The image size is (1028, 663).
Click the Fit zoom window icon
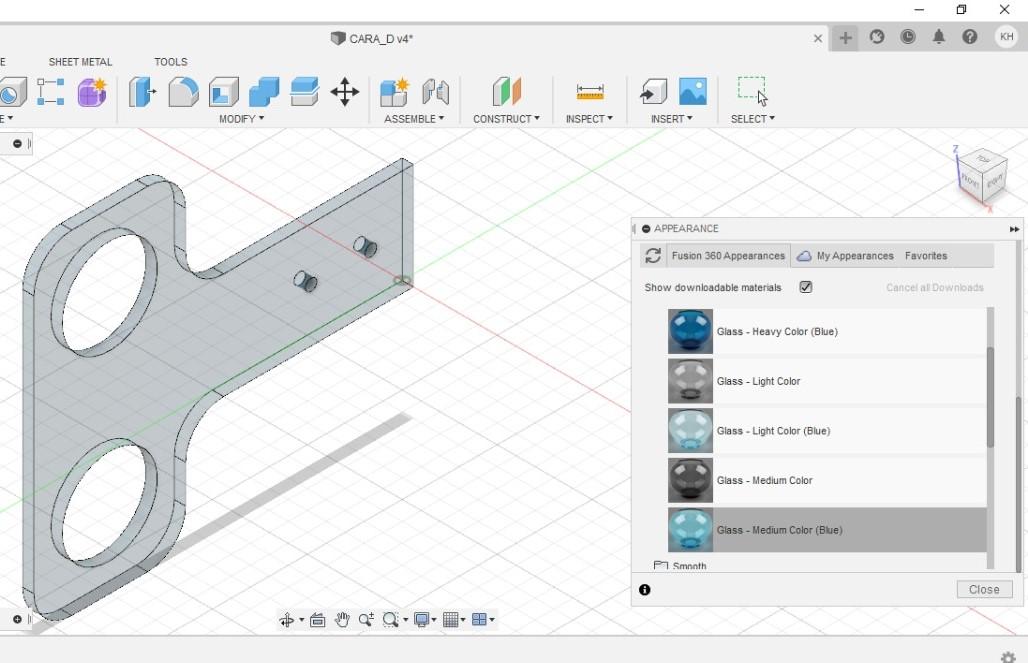(x=391, y=620)
